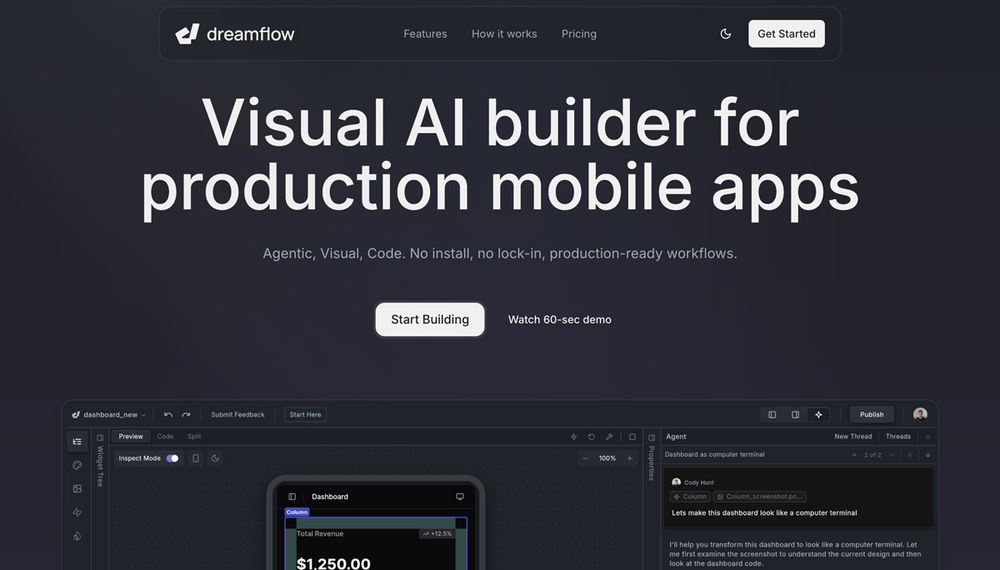Zoom out with the minus button
The image size is (1000, 570).
(585, 458)
